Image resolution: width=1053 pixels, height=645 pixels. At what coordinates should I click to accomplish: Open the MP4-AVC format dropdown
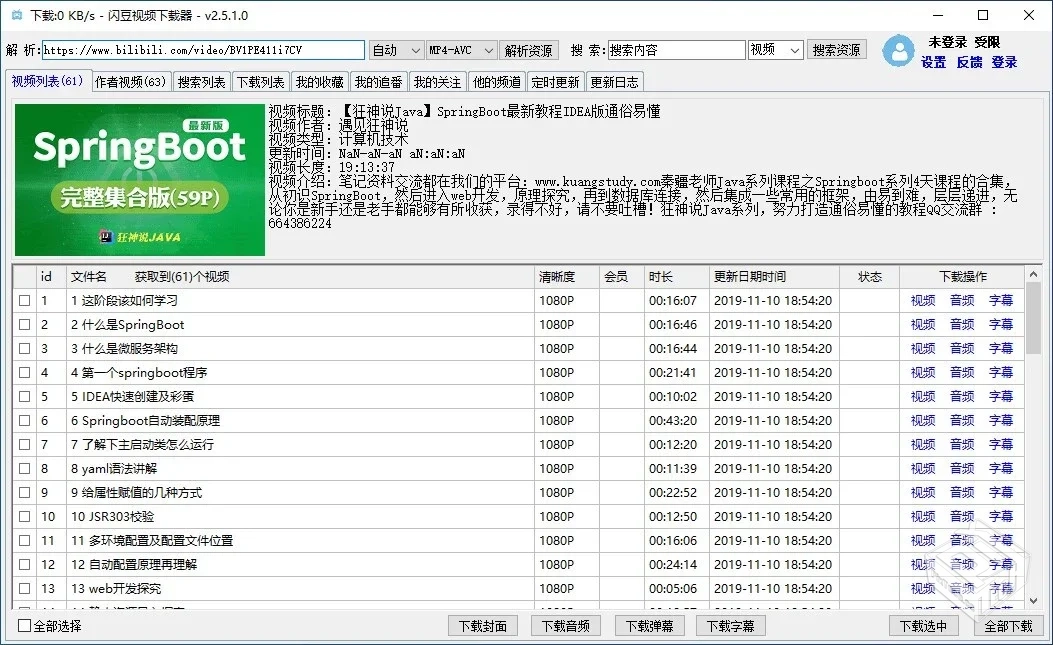pos(460,49)
